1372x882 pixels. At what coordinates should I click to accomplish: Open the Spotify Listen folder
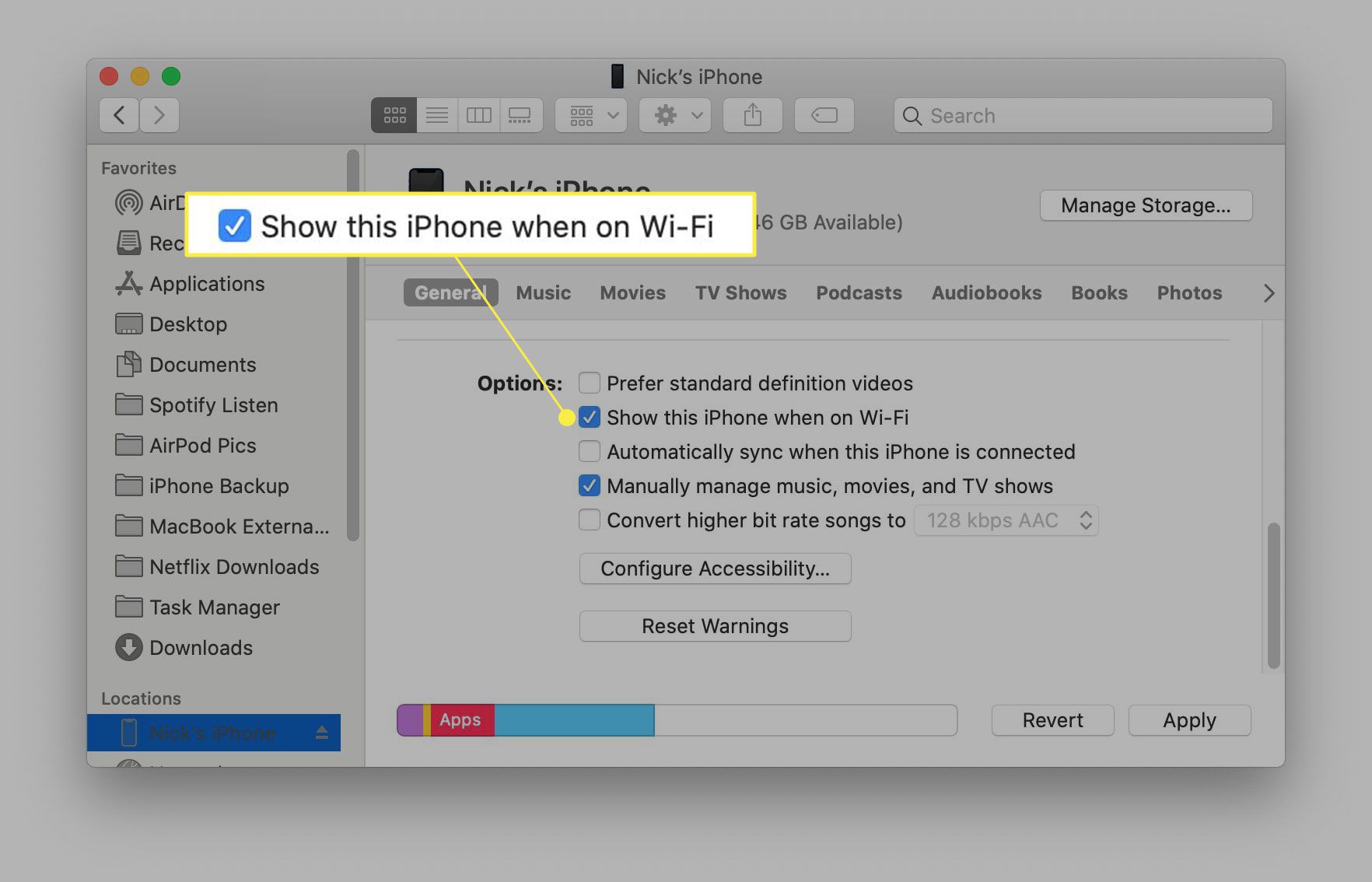(x=196, y=405)
